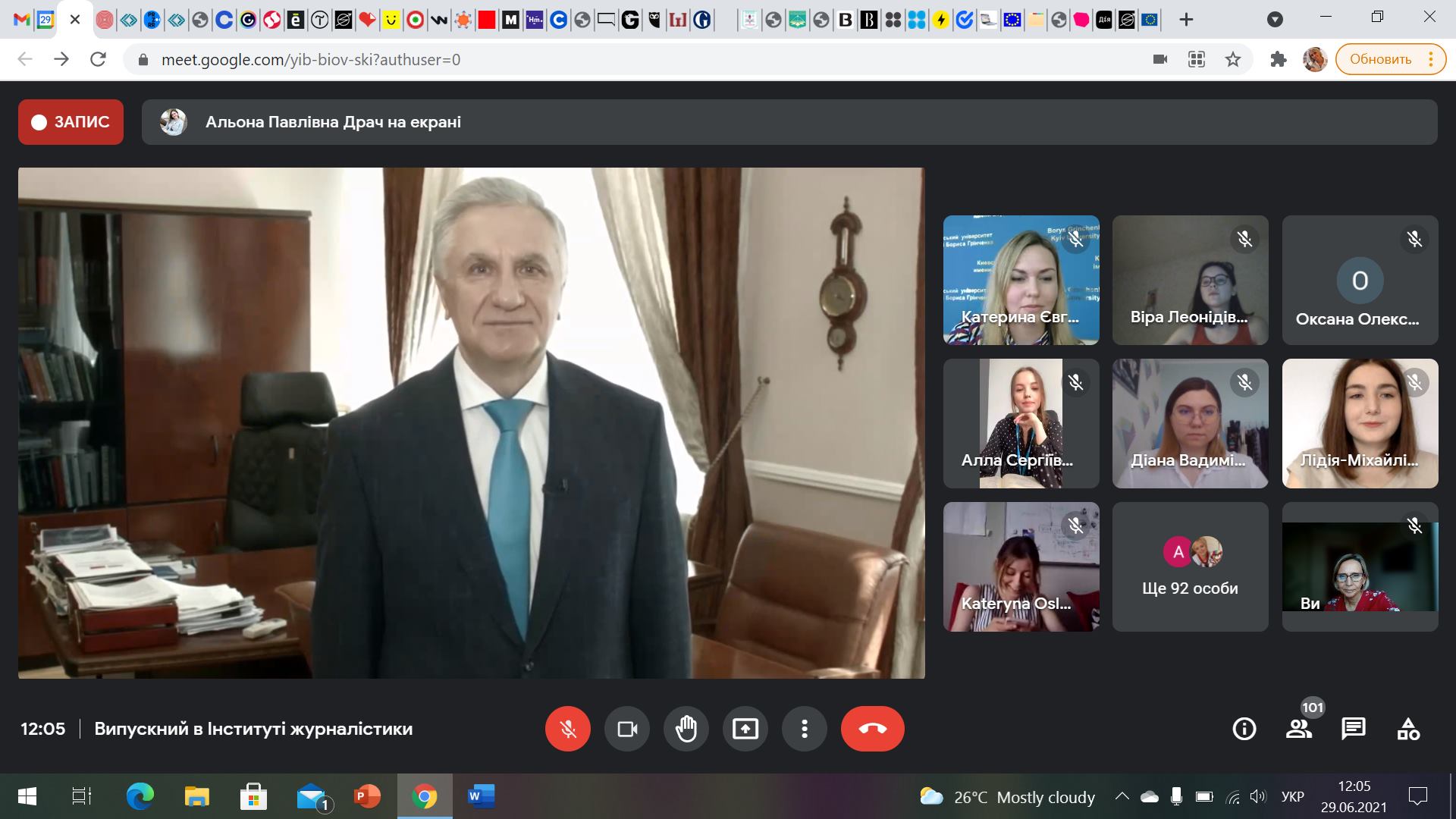The image size is (1456, 819).
Task: Unmute the microphone in call controls
Action: [567, 729]
